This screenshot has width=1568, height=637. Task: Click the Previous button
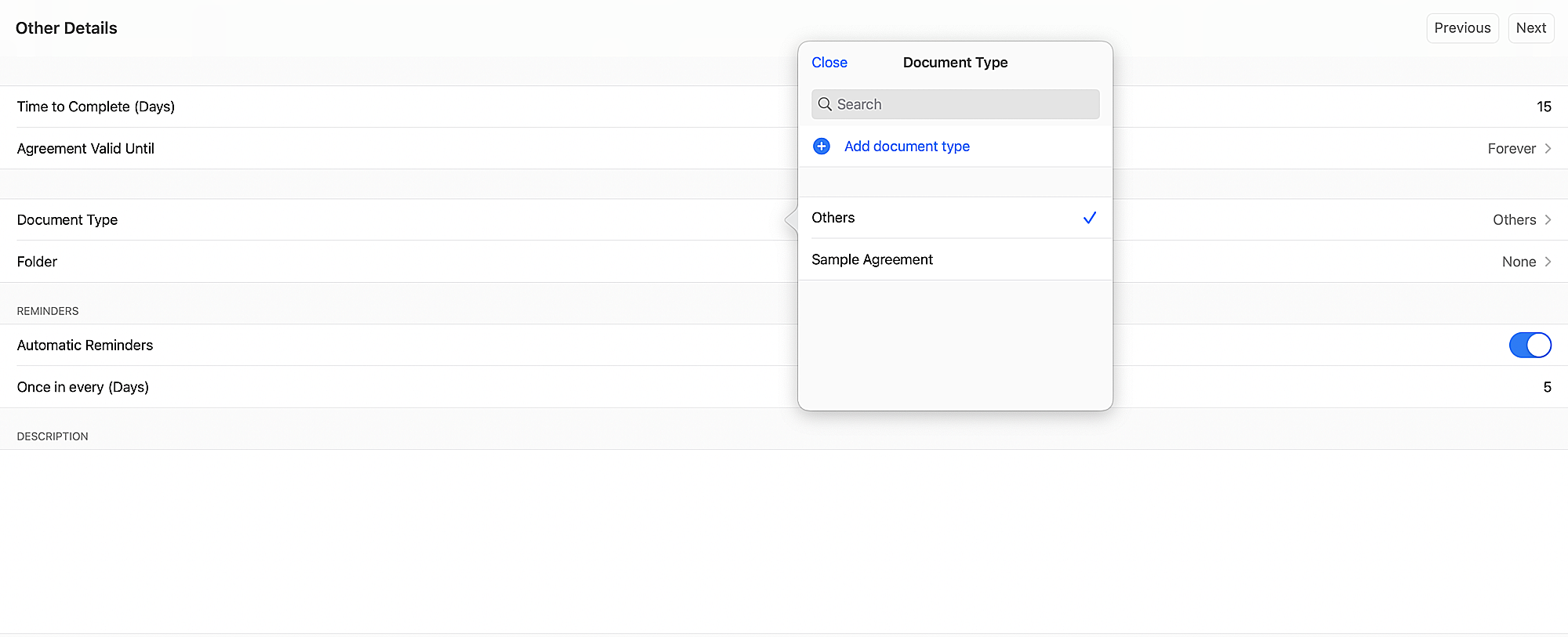(1462, 28)
